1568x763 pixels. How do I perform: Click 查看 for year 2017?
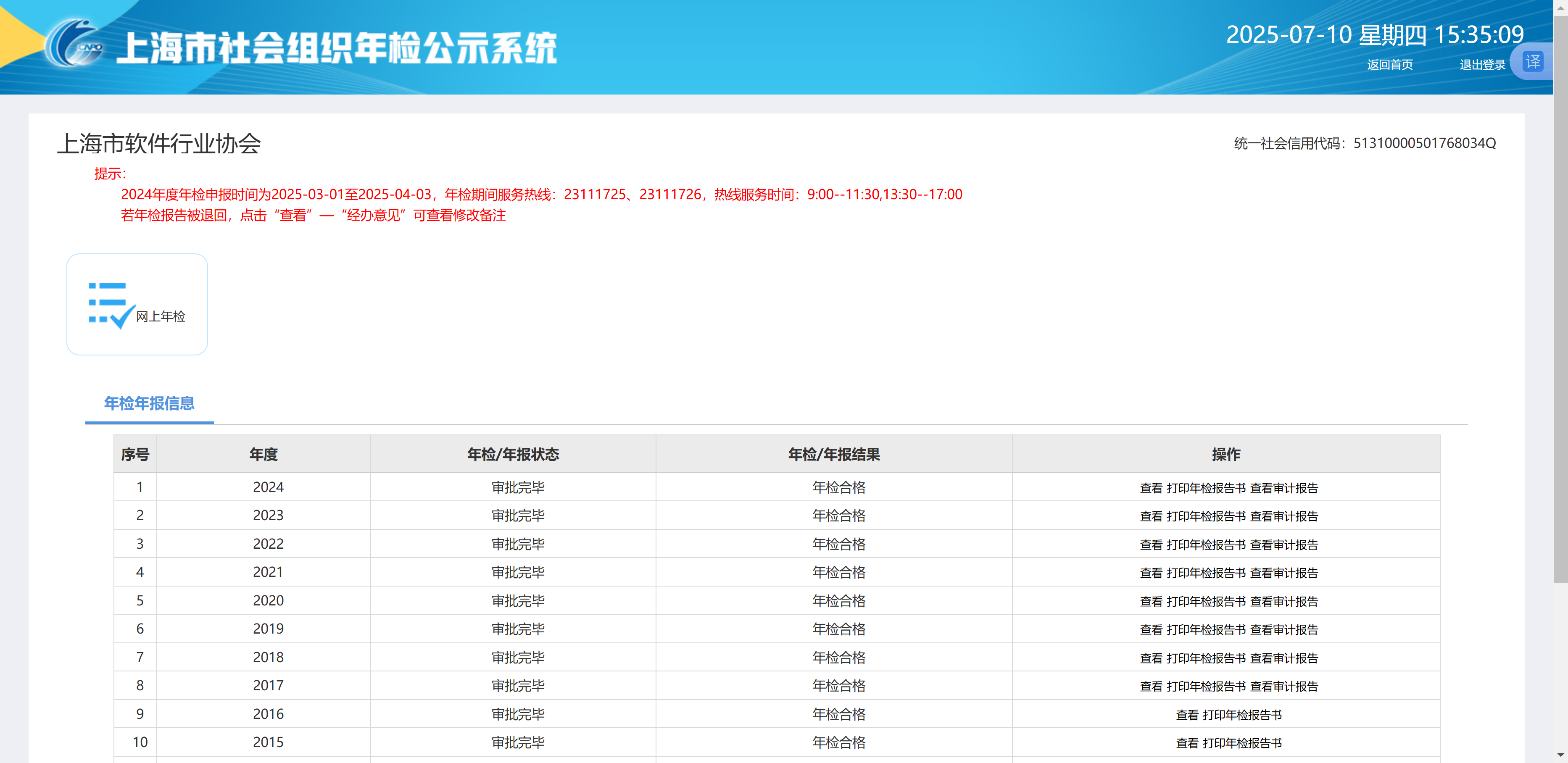(x=1151, y=686)
